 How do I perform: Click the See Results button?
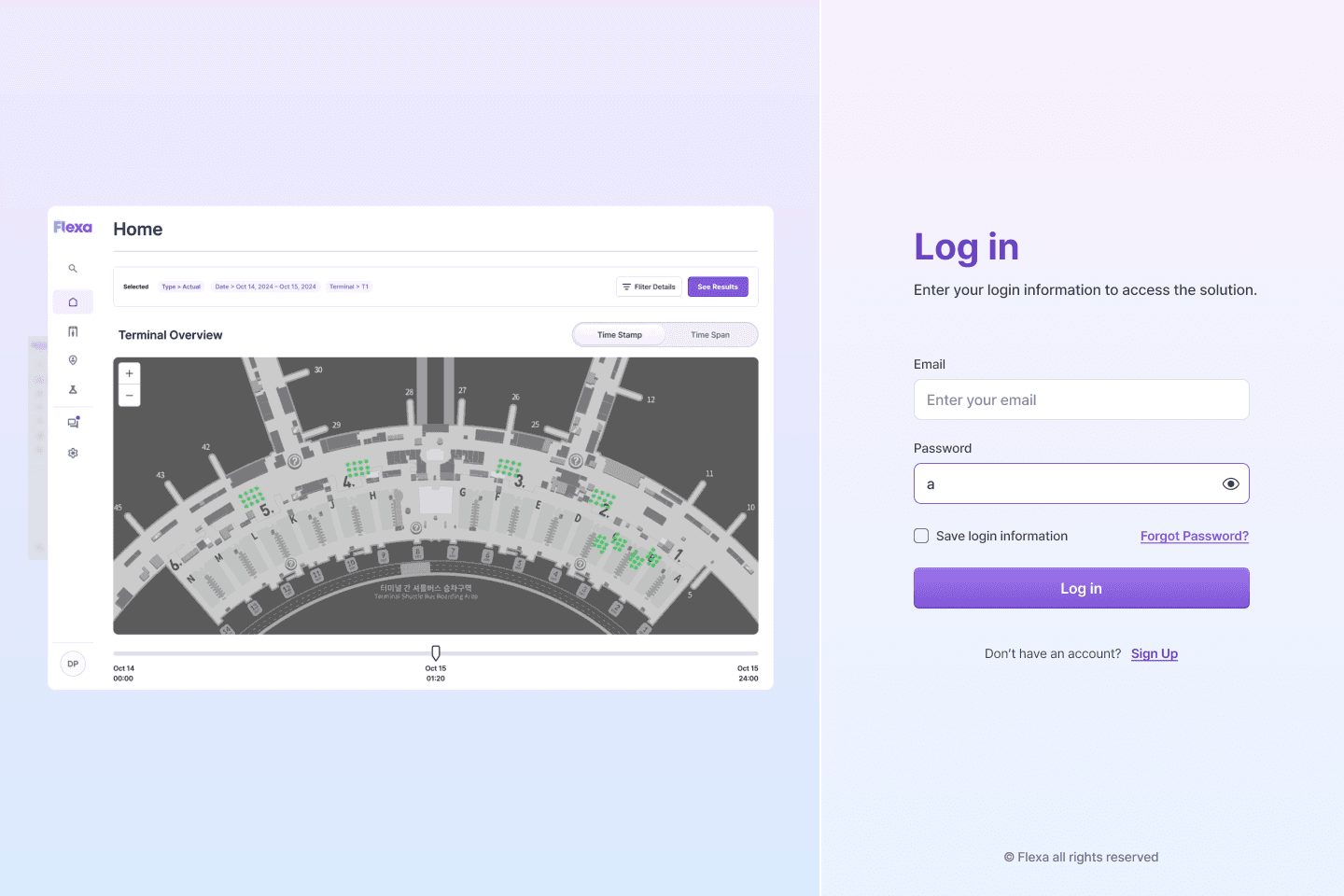pyautogui.click(x=718, y=287)
